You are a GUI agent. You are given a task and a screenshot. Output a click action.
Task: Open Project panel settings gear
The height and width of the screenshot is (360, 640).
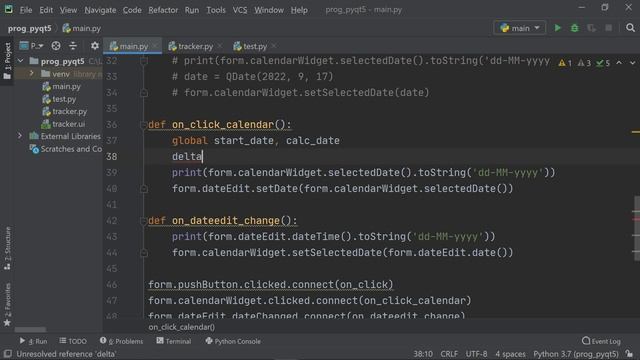pyautogui.click(x=95, y=46)
